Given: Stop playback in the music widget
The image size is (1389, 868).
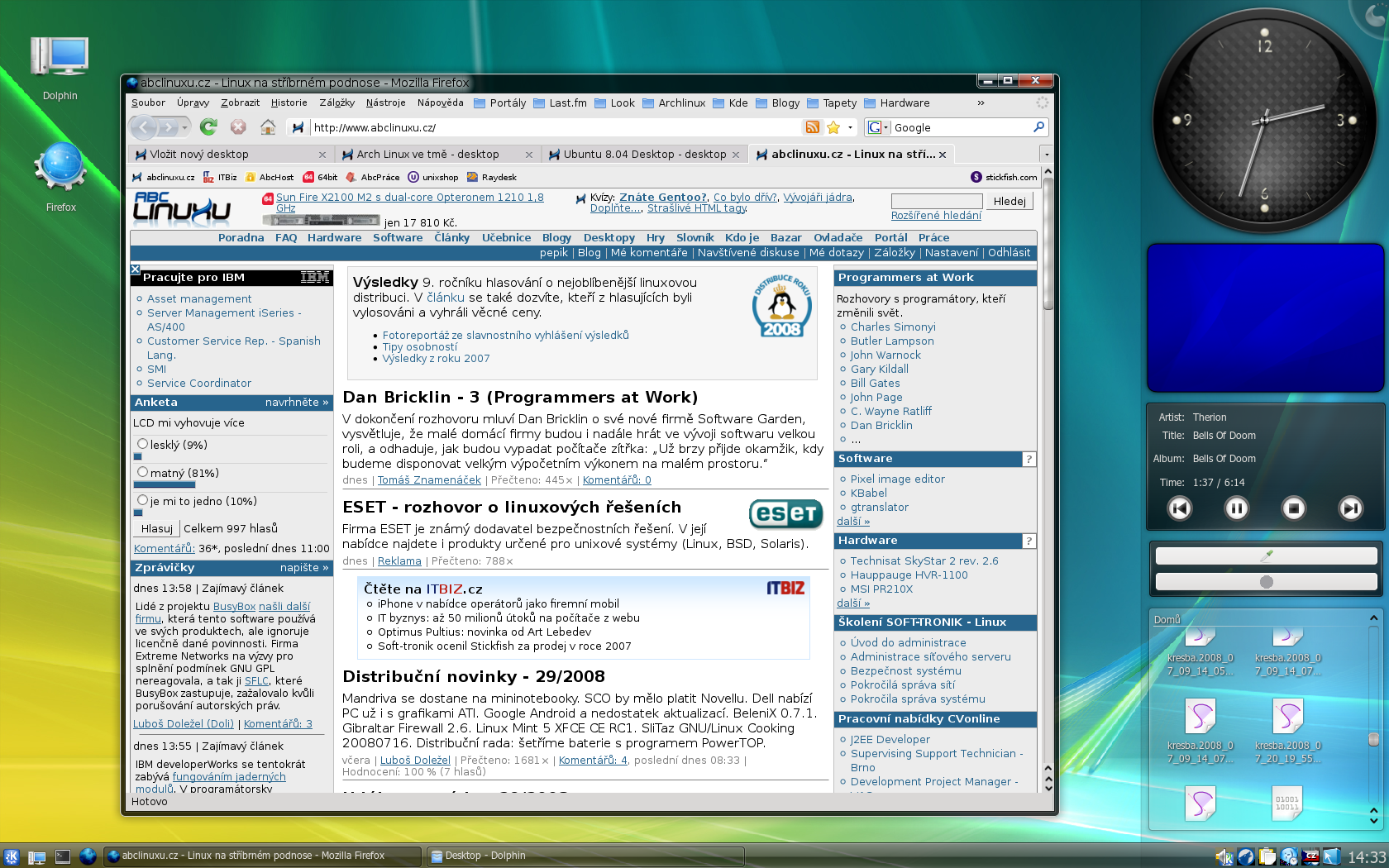Looking at the screenshot, I should (1293, 508).
